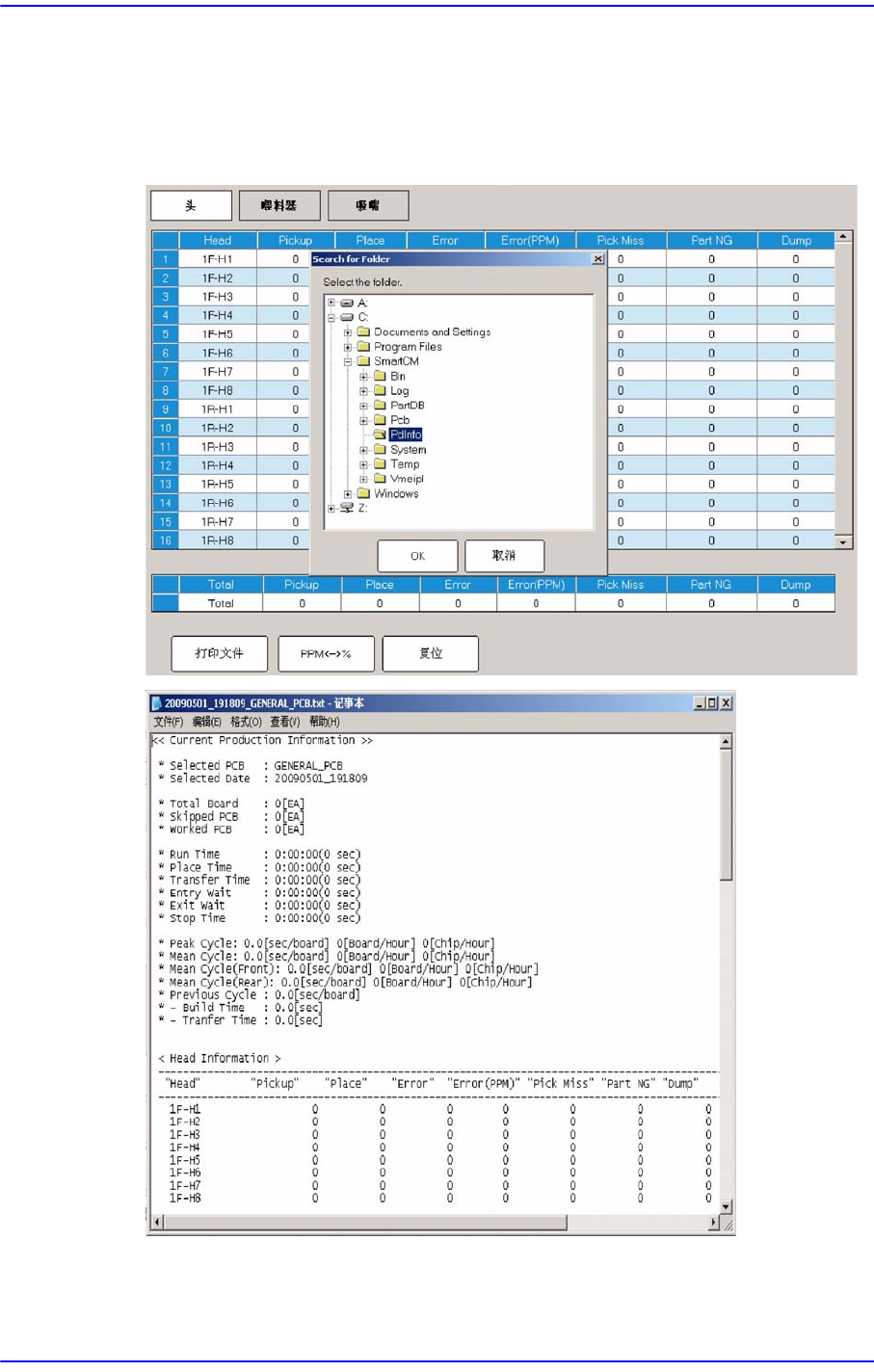Expand the Bin folder node

click(364, 377)
